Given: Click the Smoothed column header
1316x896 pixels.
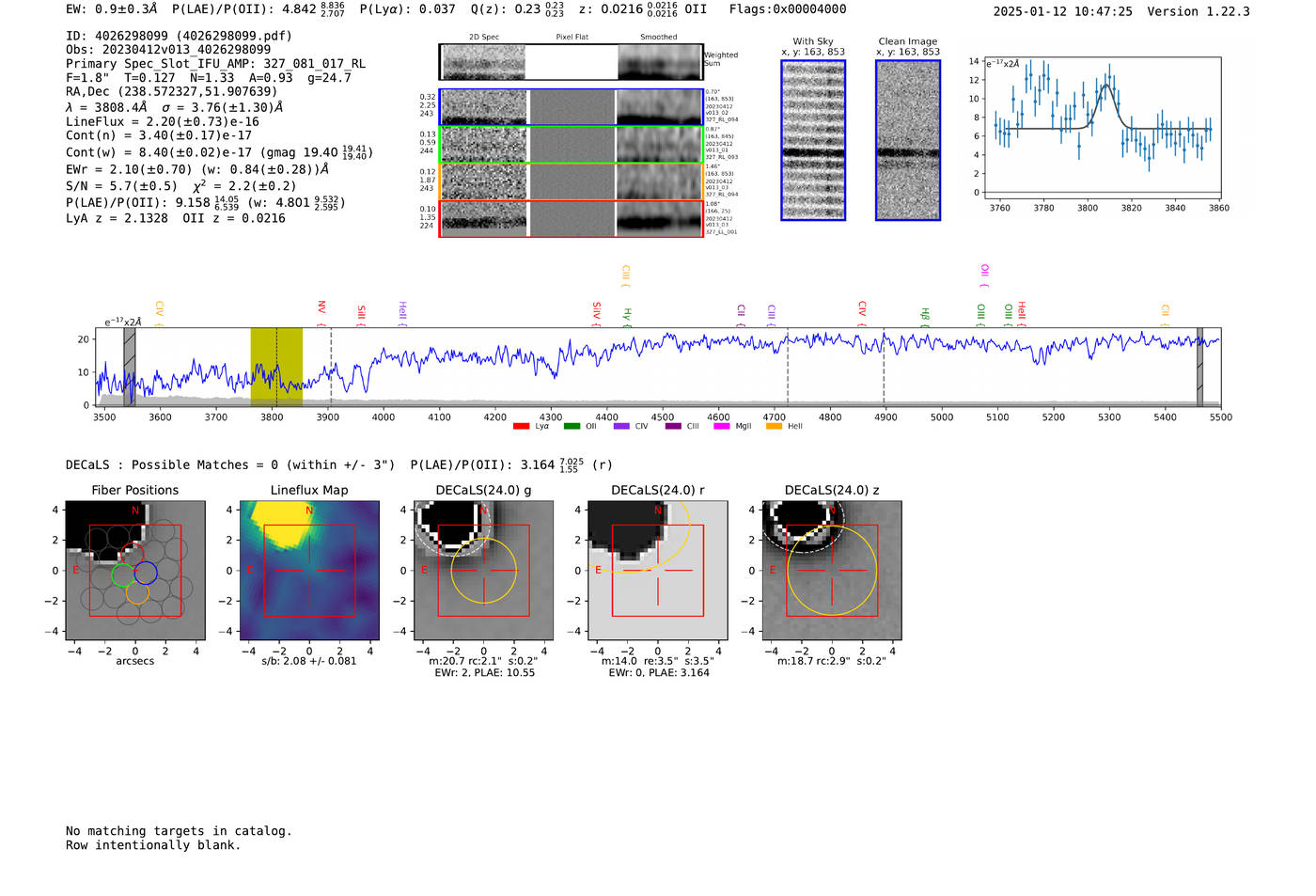Looking at the screenshot, I should point(659,37).
